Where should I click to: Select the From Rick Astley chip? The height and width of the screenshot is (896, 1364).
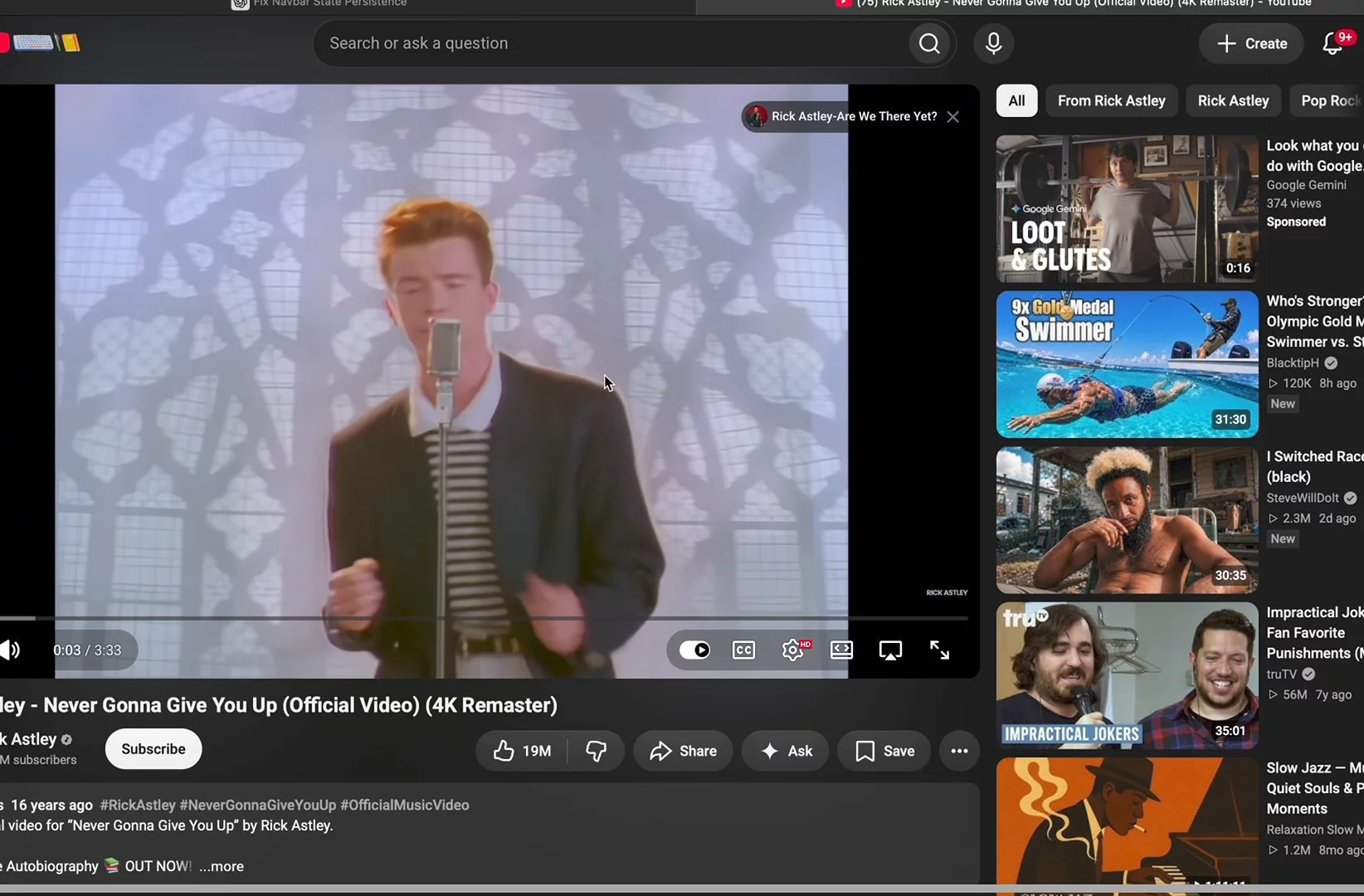click(1111, 100)
